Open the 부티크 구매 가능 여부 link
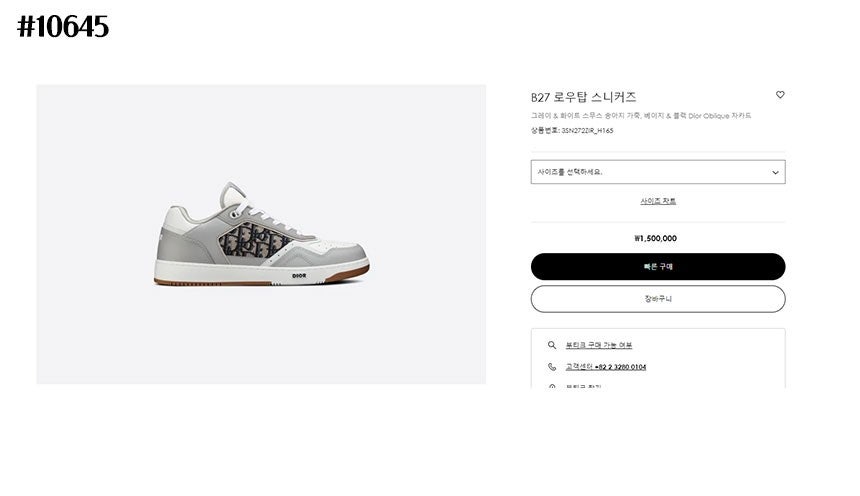This screenshot has width=860, height=496. pos(598,345)
